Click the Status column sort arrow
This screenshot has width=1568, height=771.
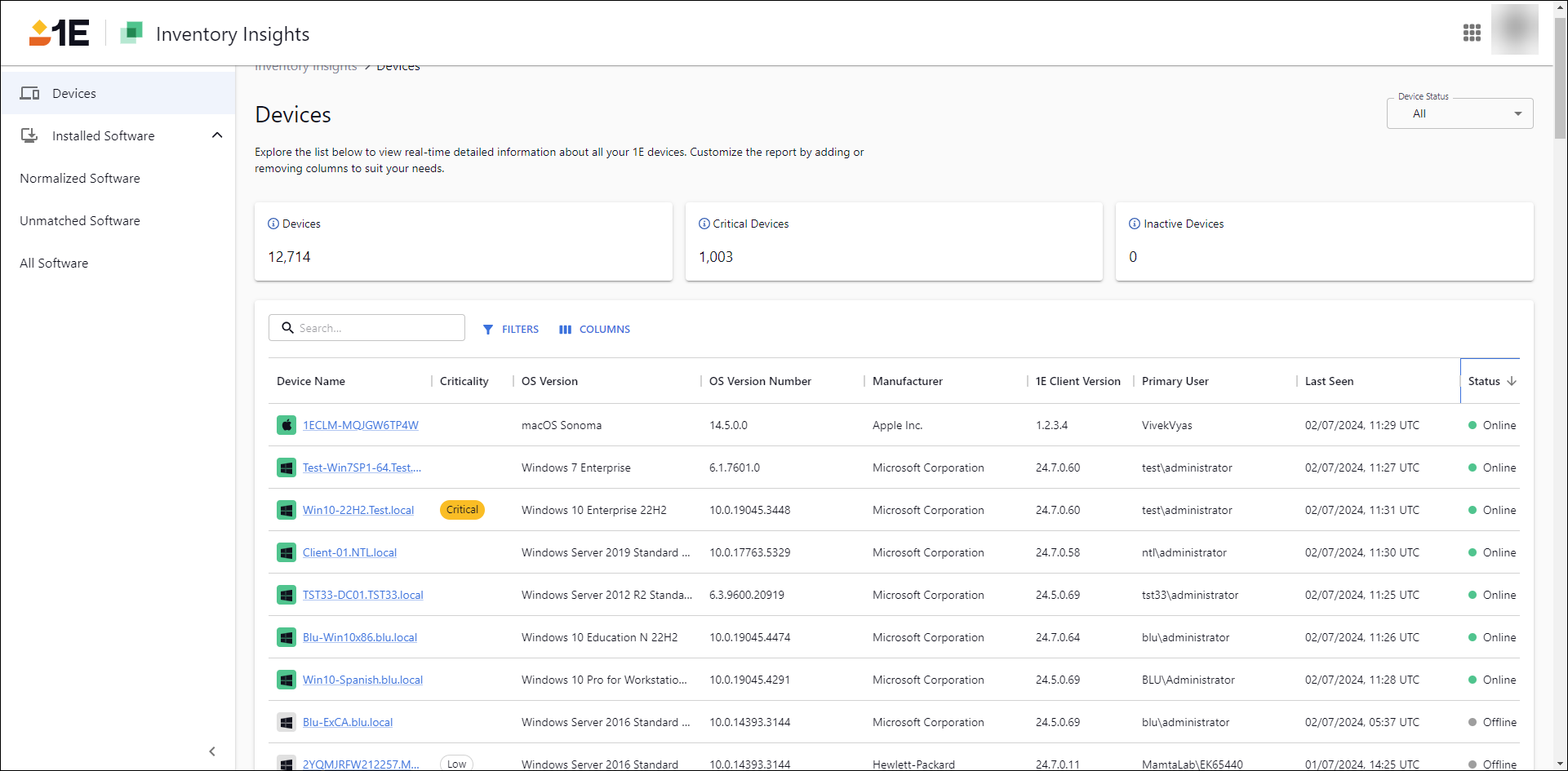[1512, 381]
